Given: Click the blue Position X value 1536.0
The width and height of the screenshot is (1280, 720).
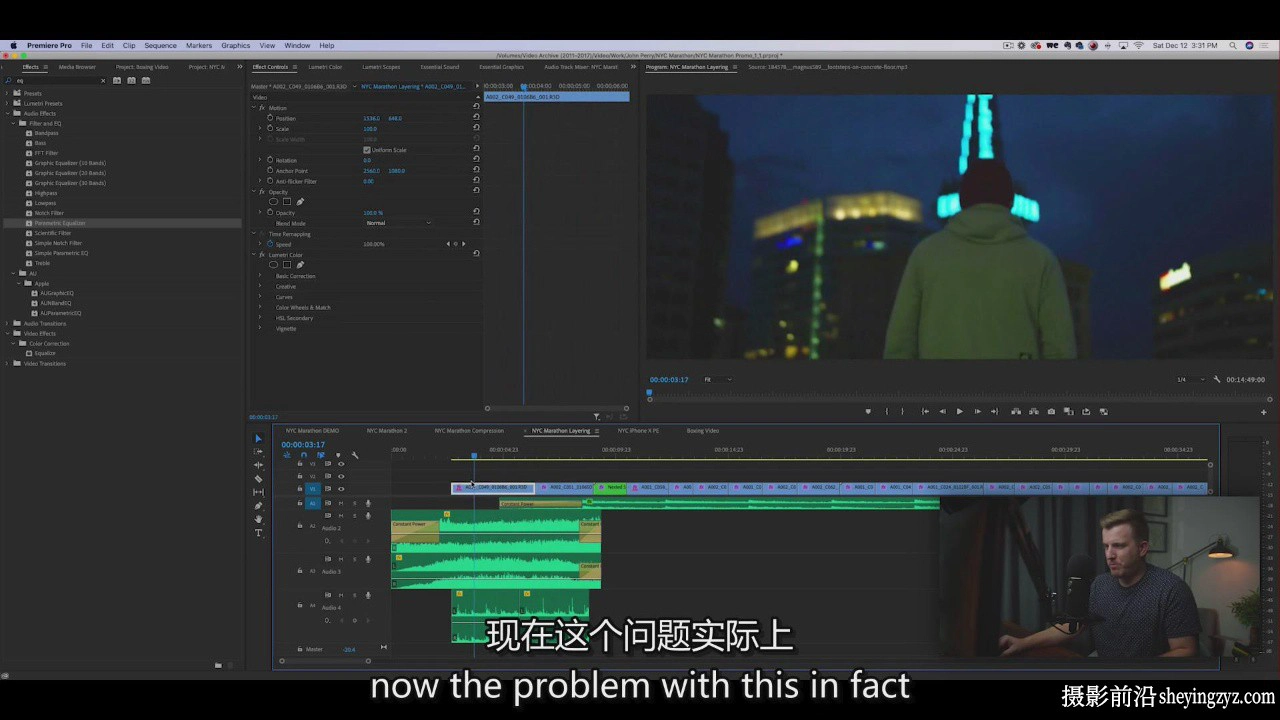Looking at the screenshot, I should (371, 118).
